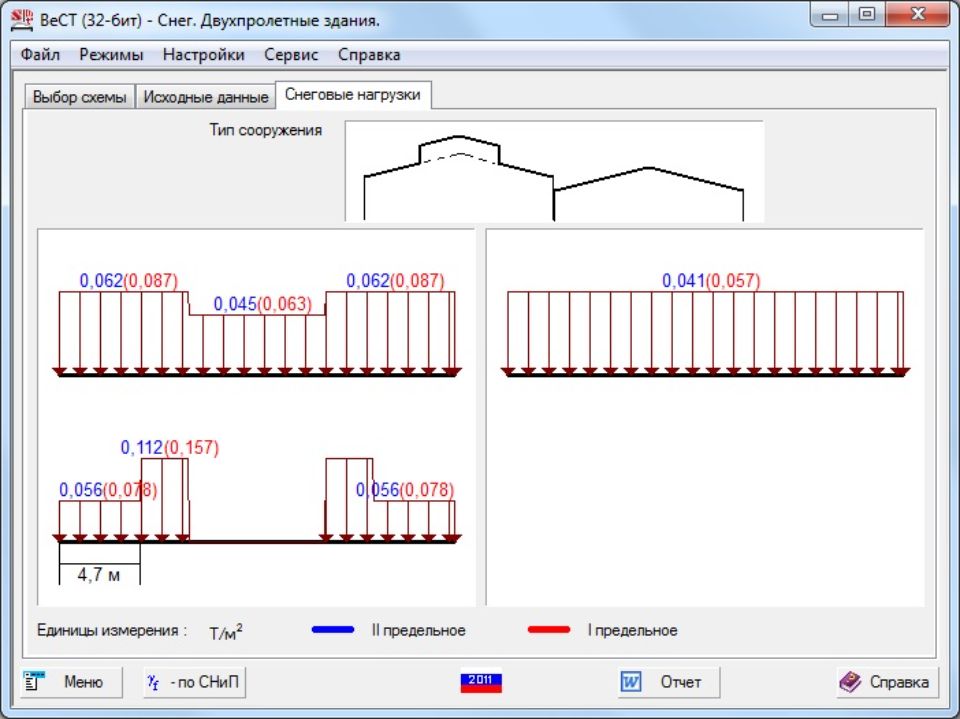Click the Russian flag 2011 icon
This screenshot has width=960, height=719.
(480, 682)
